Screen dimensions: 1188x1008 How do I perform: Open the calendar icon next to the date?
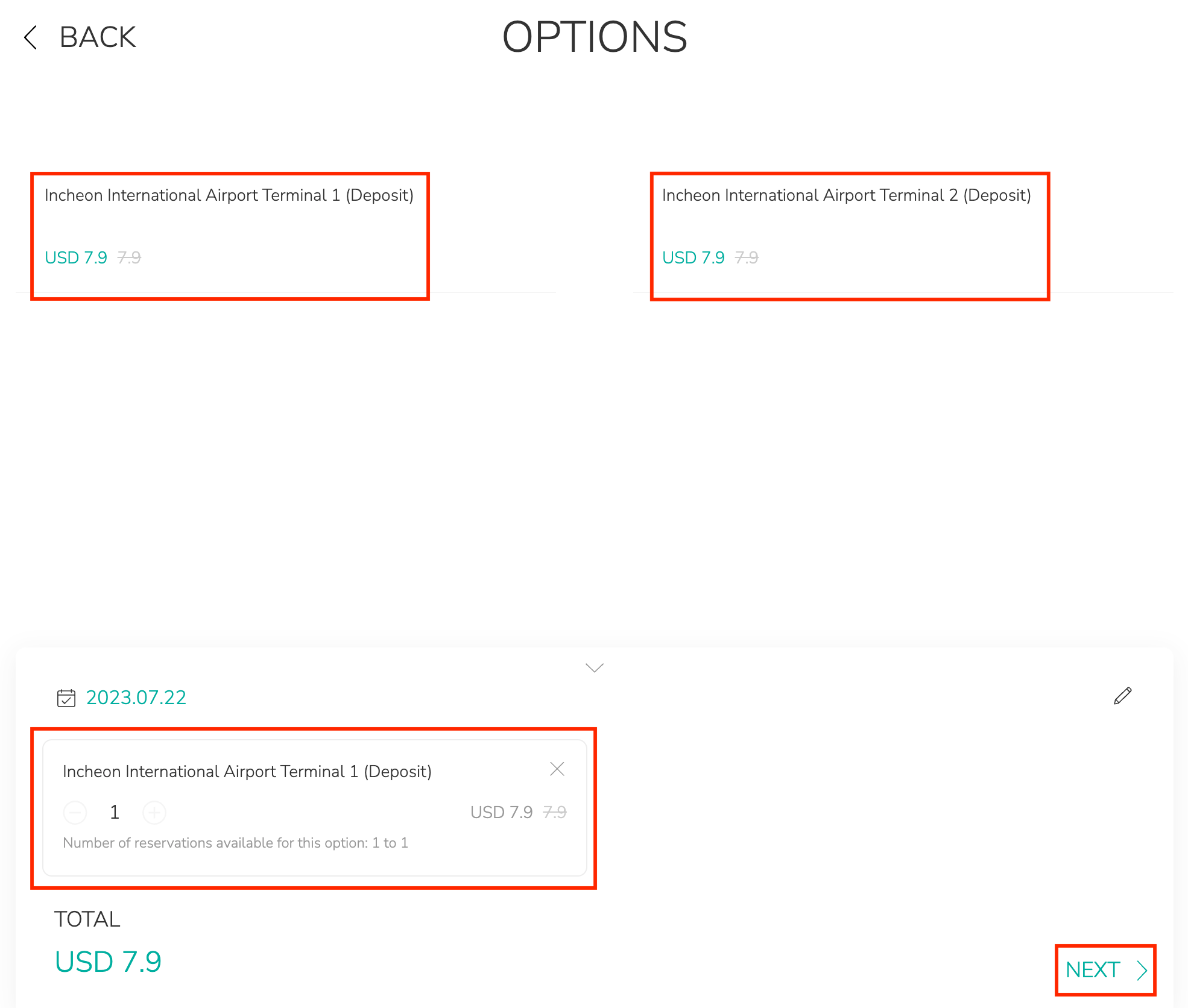pyautogui.click(x=66, y=698)
